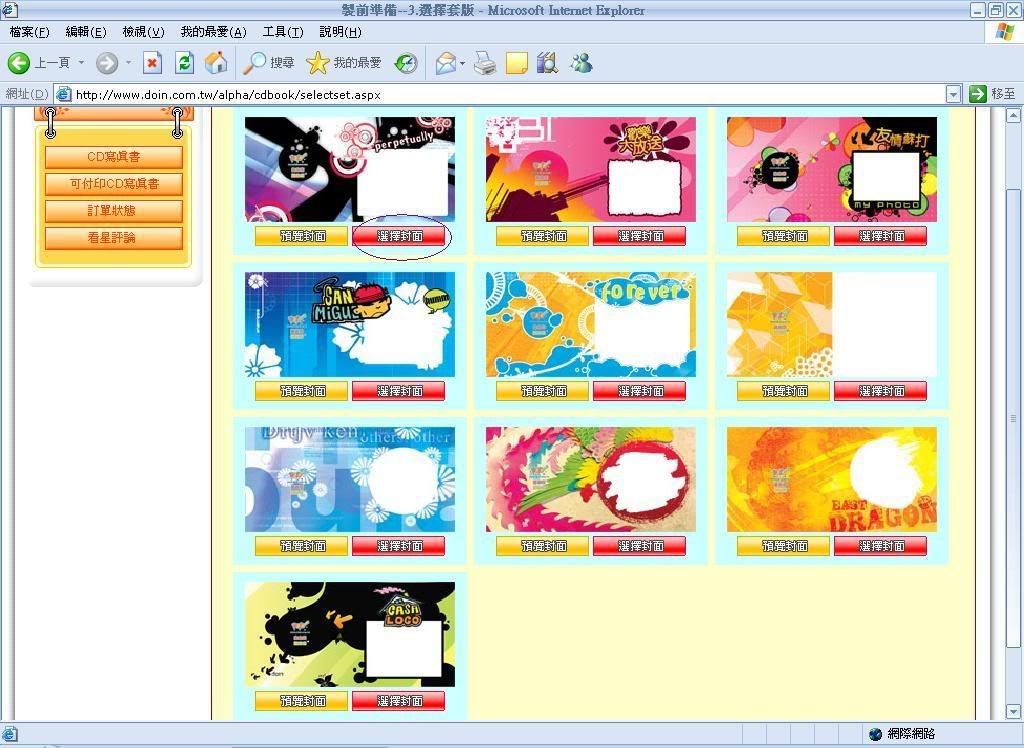Open the 檢視(V) menu
Screen dimensions: 1024x748
click(143, 32)
